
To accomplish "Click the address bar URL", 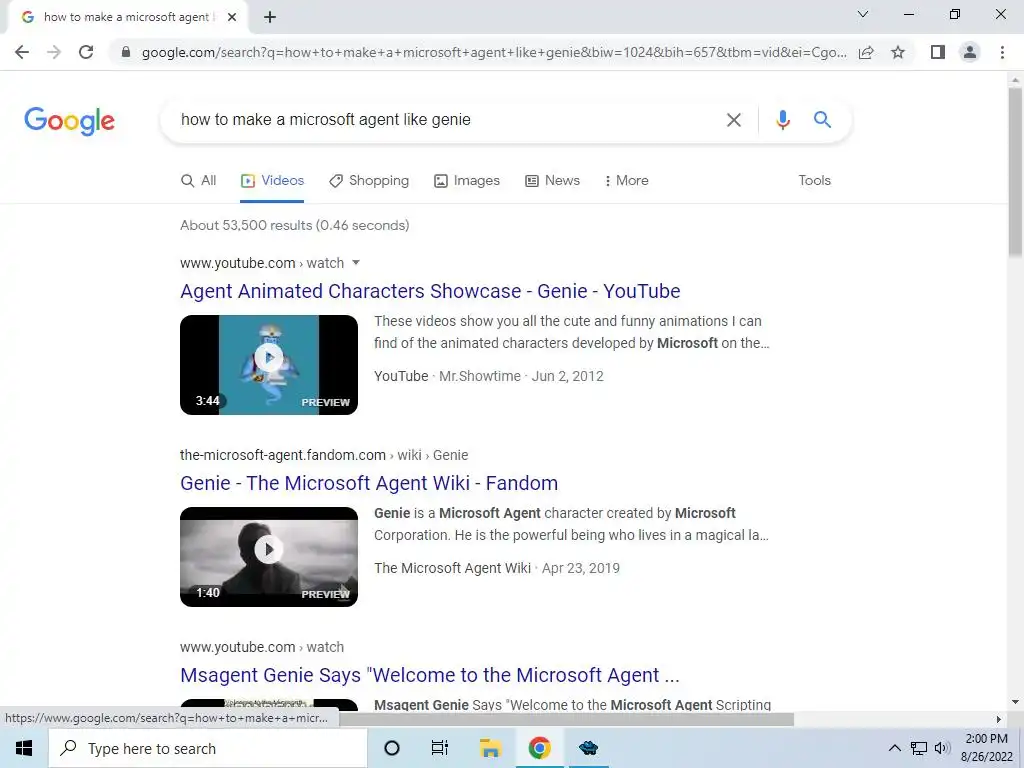I will coord(494,52).
